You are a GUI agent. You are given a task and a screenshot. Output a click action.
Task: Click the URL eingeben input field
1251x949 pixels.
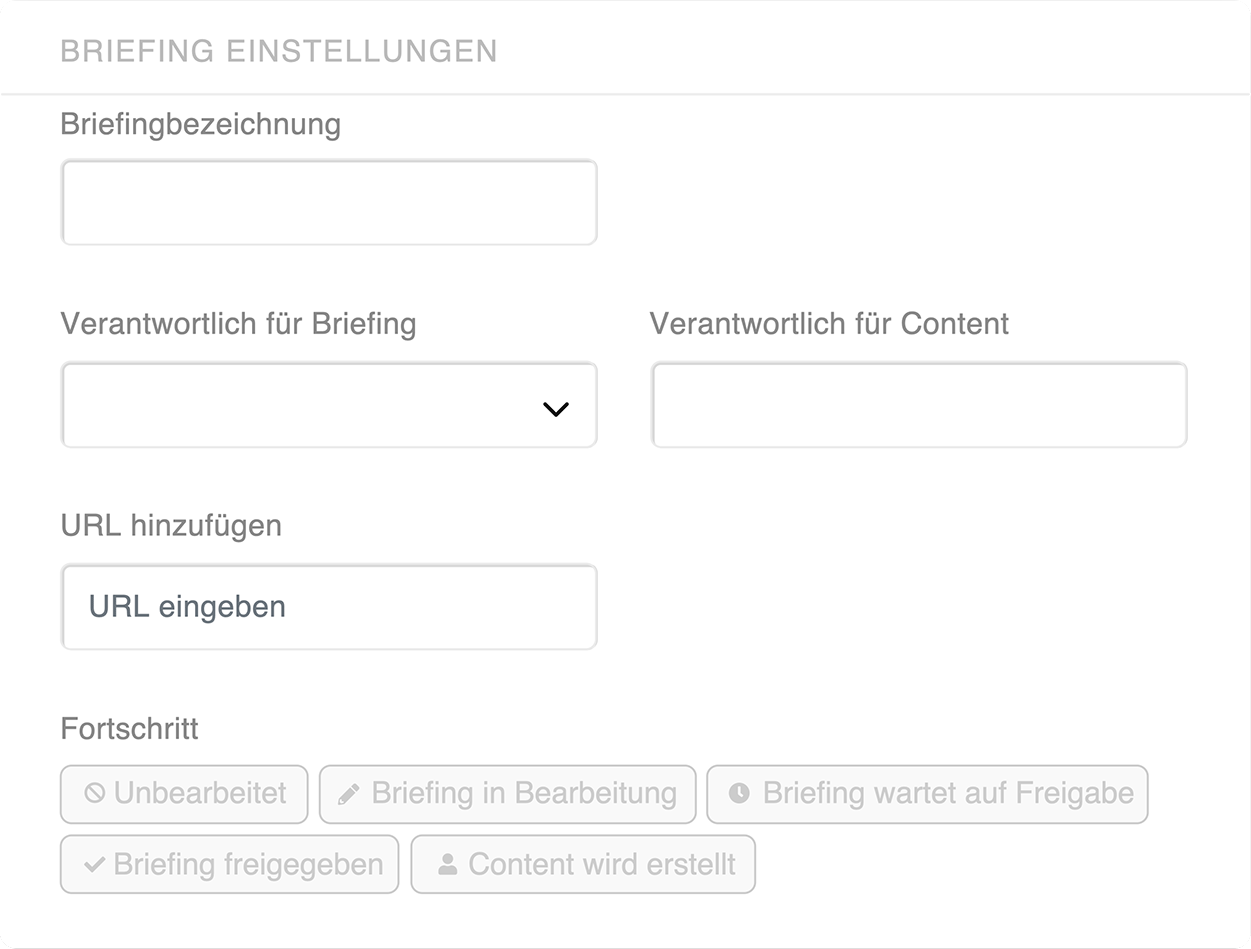tap(329, 607)
